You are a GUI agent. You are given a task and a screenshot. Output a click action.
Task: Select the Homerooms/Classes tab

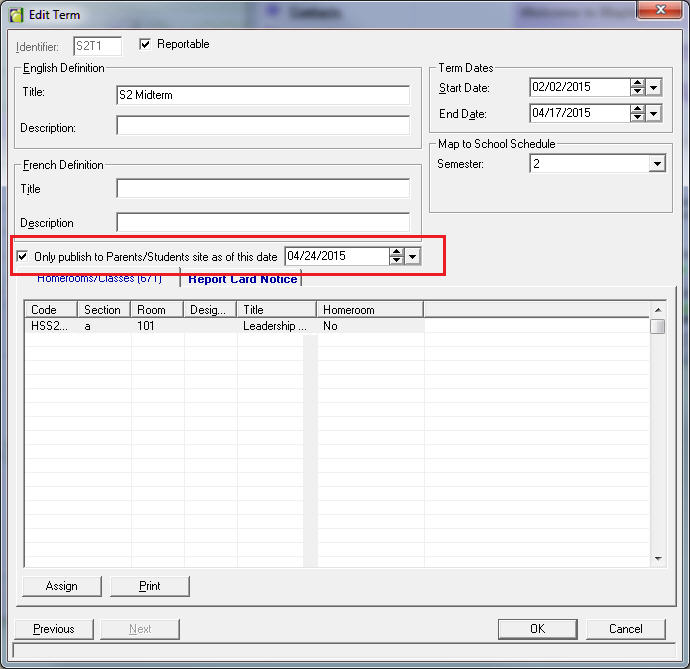click(x=99, y=279)
